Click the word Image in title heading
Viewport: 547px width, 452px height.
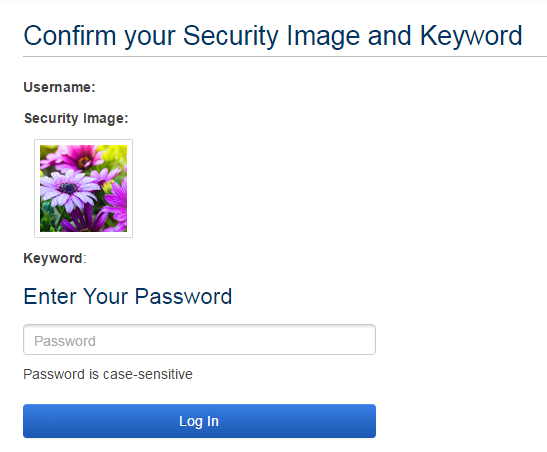[323, 37]
